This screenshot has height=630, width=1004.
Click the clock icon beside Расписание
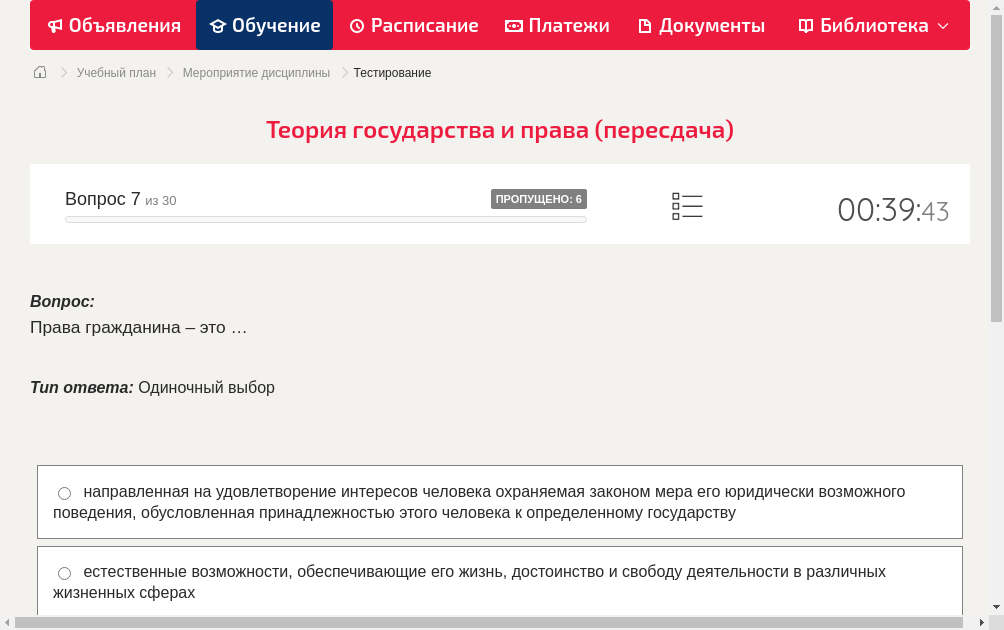point(355,25)
